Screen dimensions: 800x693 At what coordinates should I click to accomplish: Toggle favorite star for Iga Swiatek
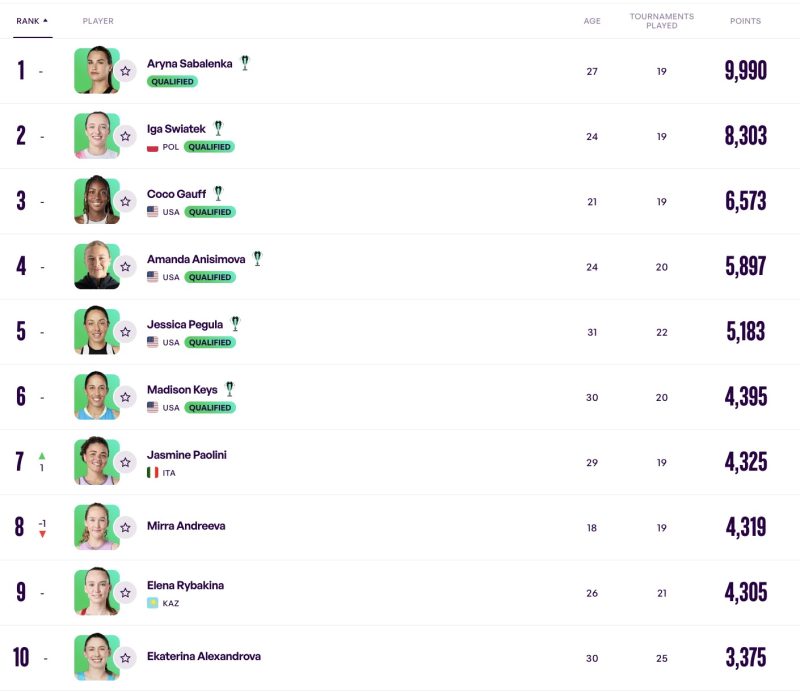click(125, 136)
